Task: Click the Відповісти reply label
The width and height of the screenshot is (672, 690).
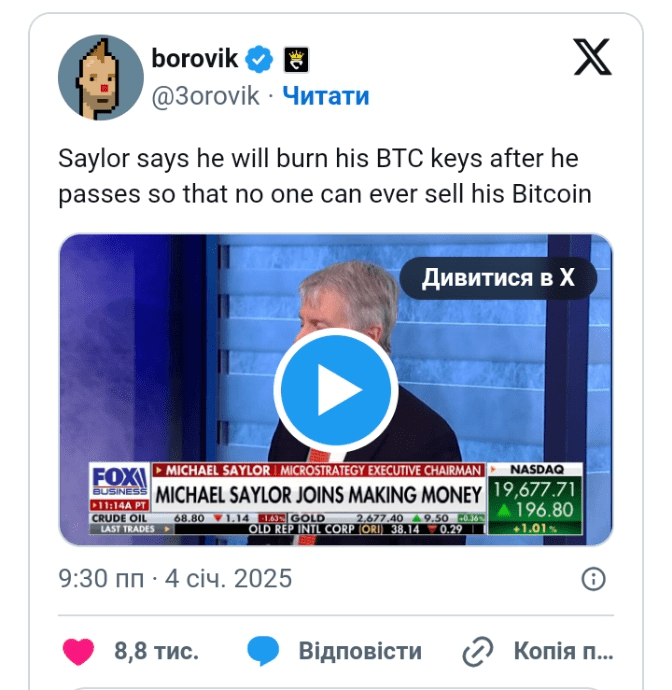Action: (x=360, y=651)
